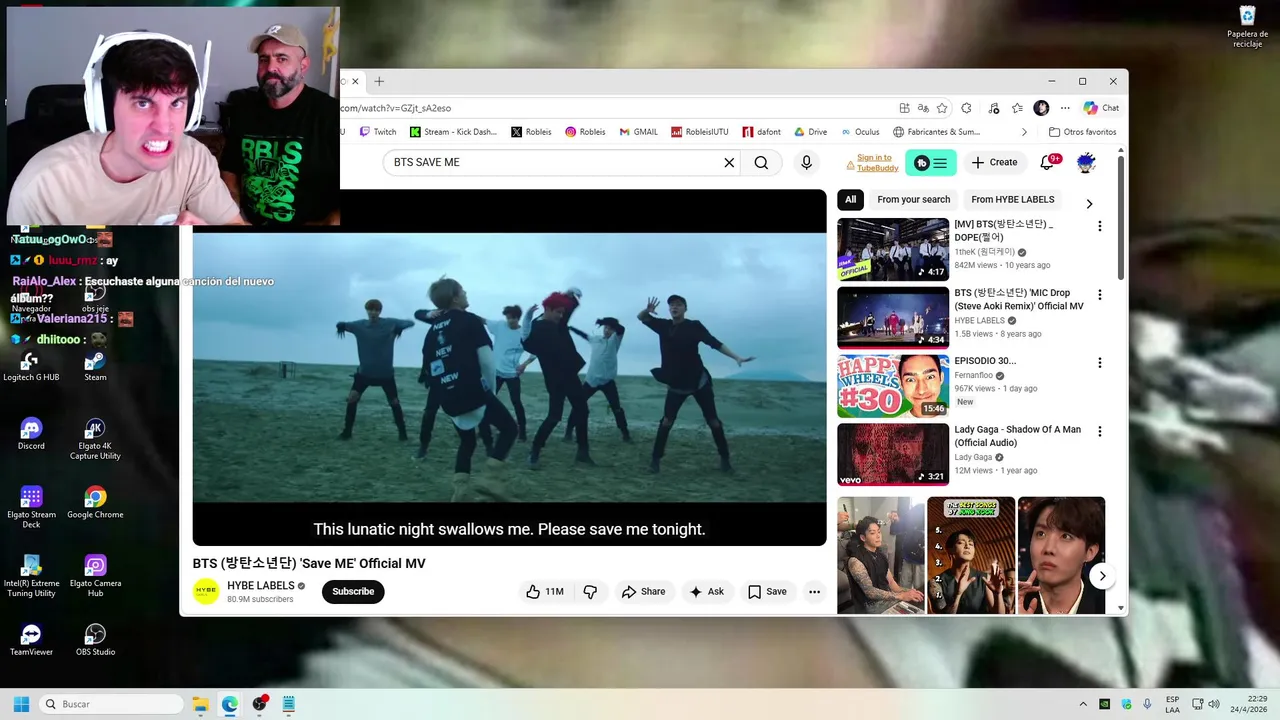Viewport: 1280px width, 720px height.
Task: Open the Oculus bookmark
Action: click(860, 132)
